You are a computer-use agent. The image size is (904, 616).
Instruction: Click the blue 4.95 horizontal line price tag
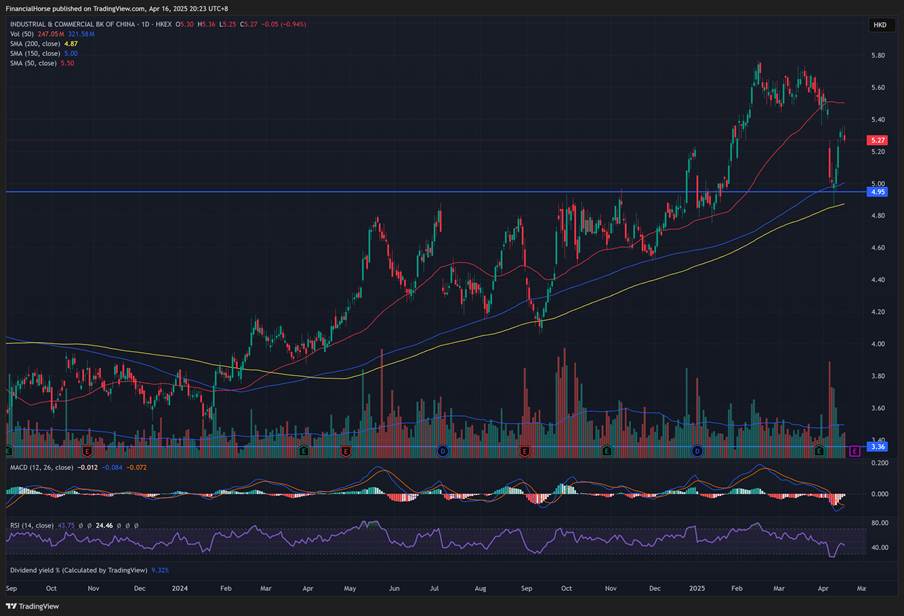point(877,191)
